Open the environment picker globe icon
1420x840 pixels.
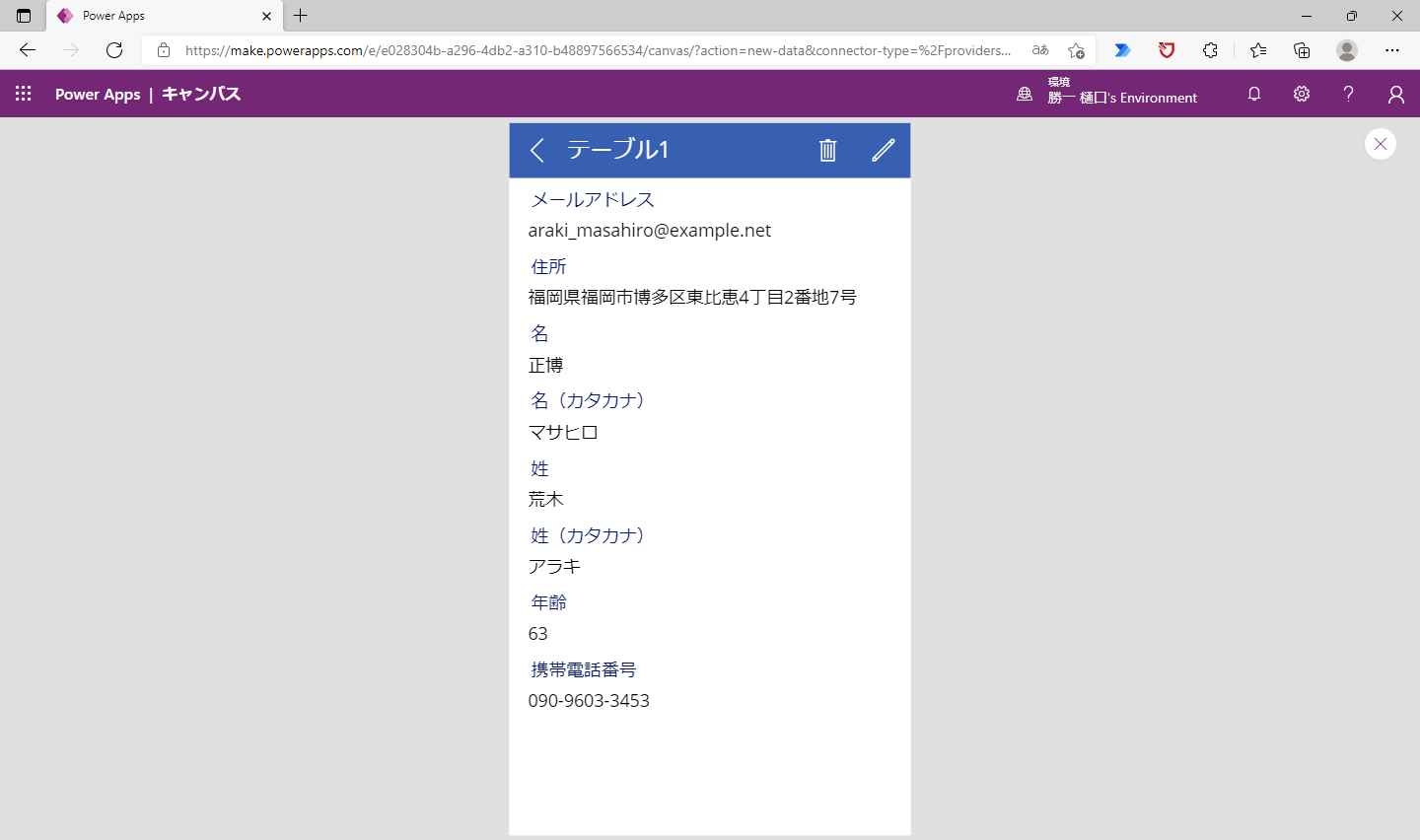coord(1025,94)
